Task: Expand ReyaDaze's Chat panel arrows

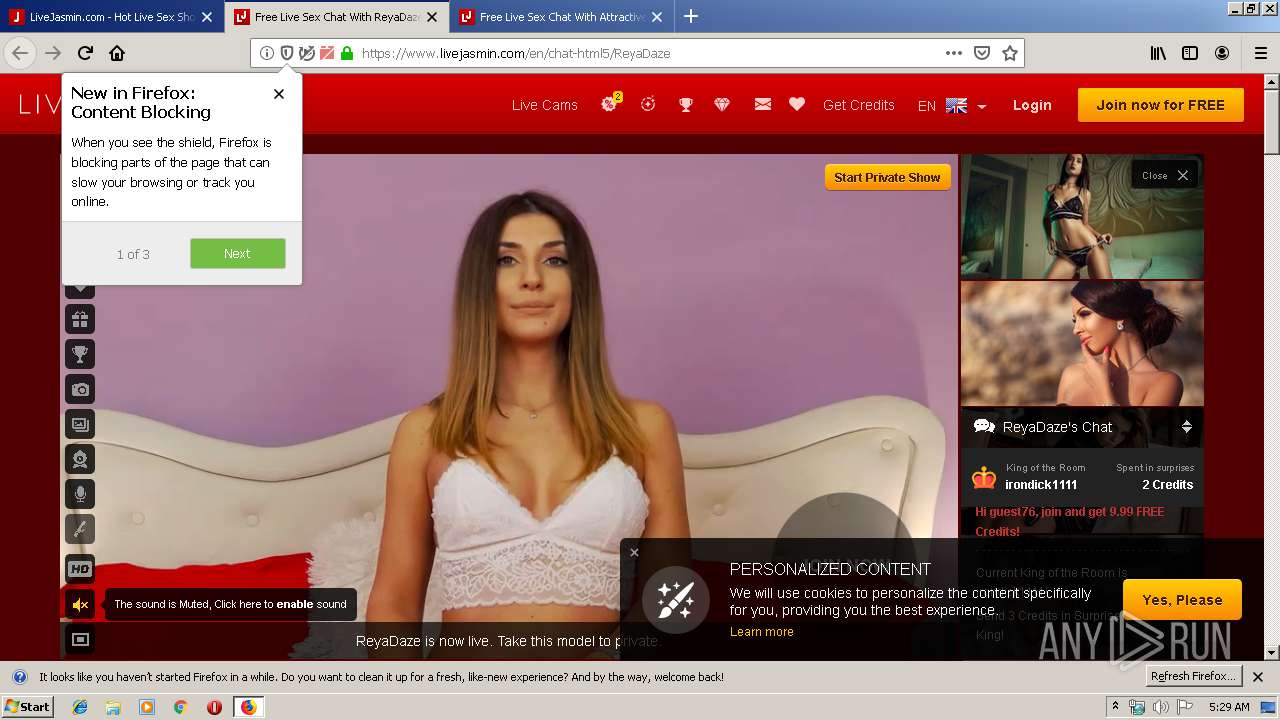Action: [1187, 427]
